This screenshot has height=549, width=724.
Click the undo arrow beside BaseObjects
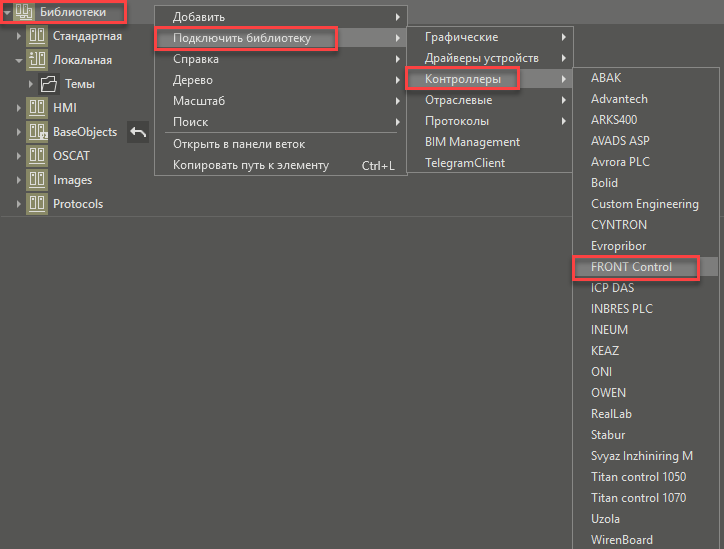tap(138, 132)
